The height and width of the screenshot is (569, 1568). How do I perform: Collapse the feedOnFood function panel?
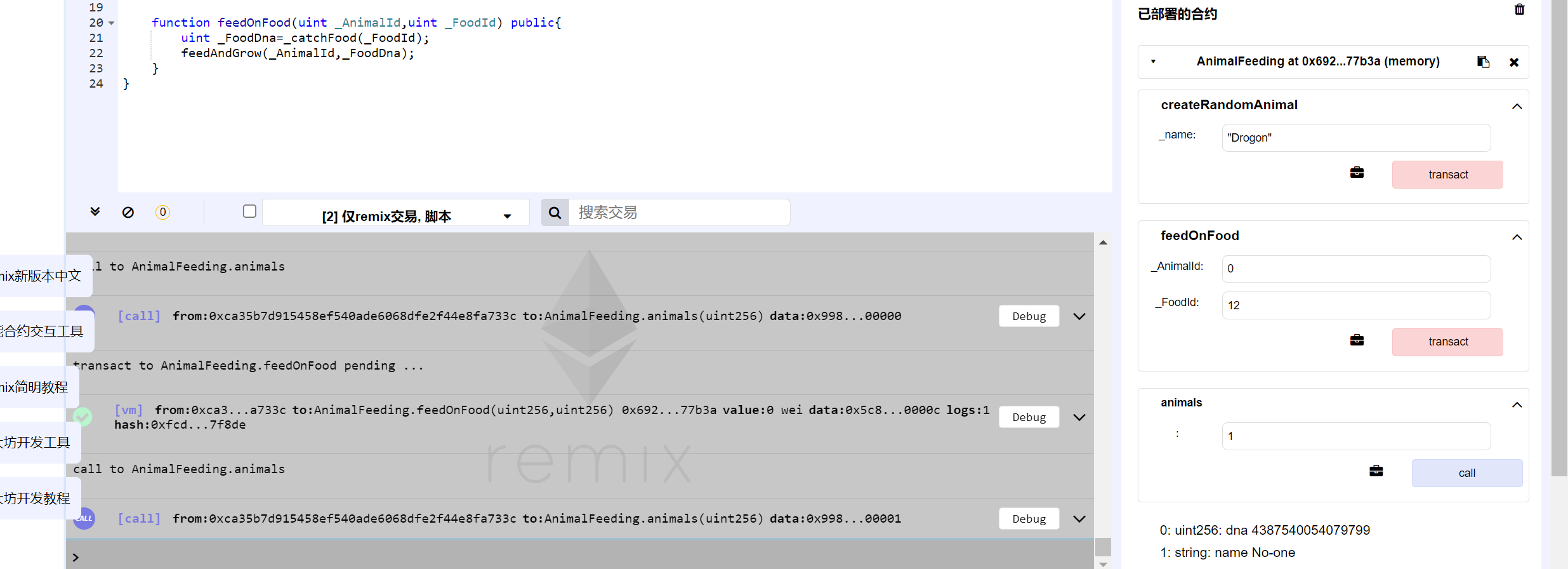coord(1517,237)
